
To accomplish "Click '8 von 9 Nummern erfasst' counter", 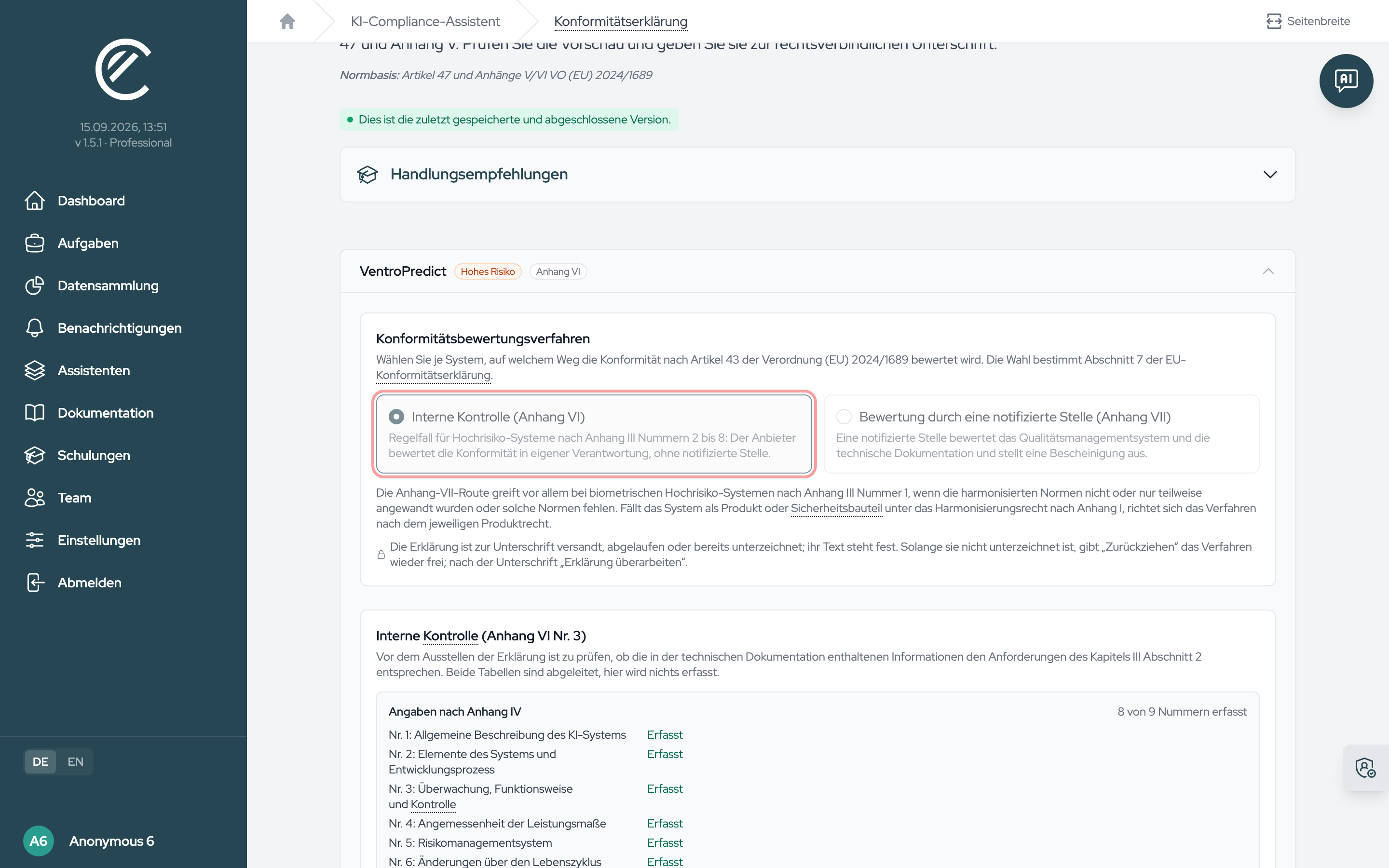I will tap(1182, 712).
